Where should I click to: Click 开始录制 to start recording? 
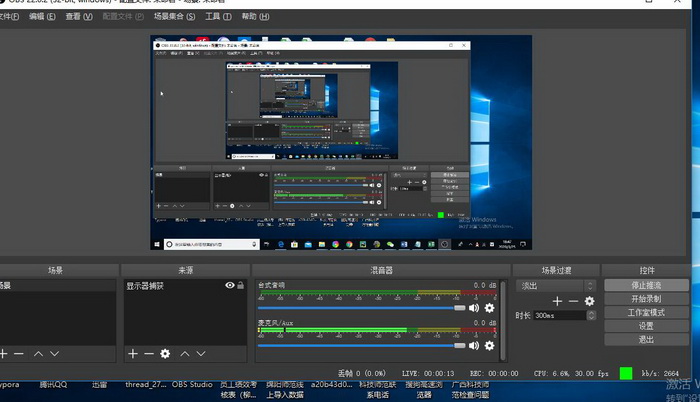coord(646,299)
